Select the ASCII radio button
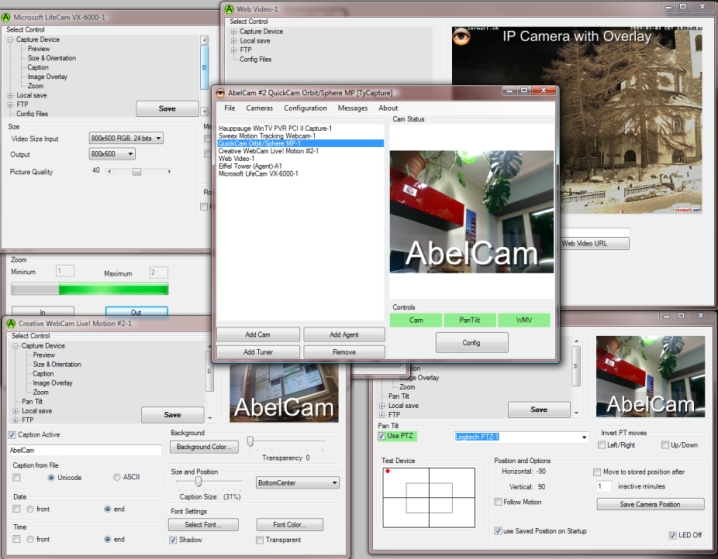Screen dimensions: 718x559 (x=117, y=477)
